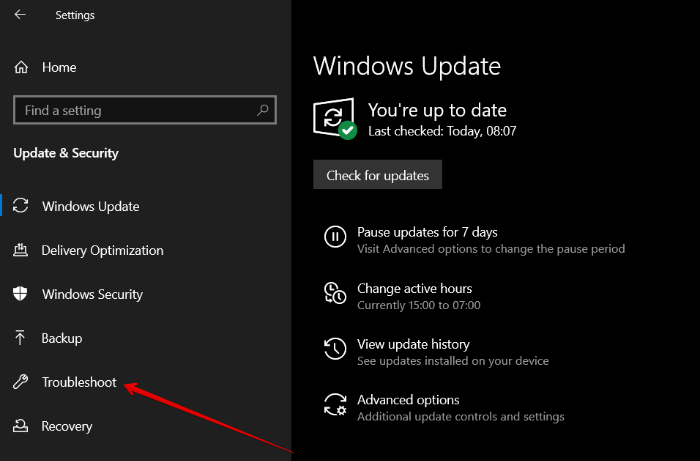Open Backup section
Viewport: 700px width, 461px height.
[x=62, y=338]
